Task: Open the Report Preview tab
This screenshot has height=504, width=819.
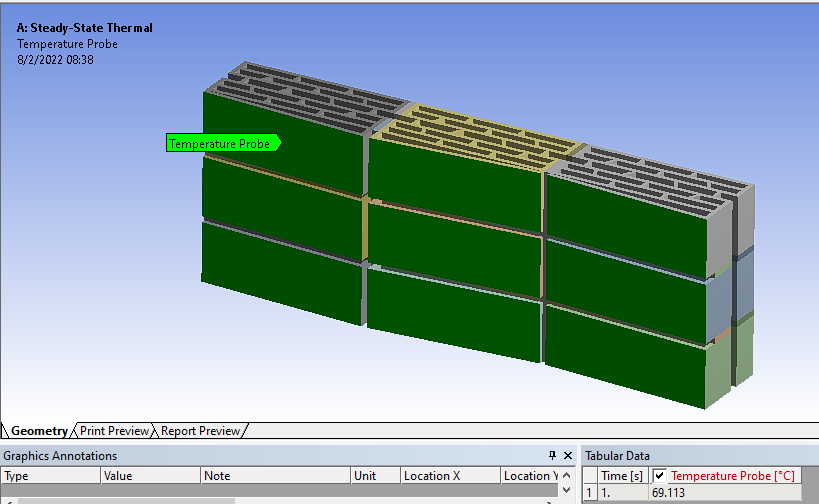Action: click(200, 431)
